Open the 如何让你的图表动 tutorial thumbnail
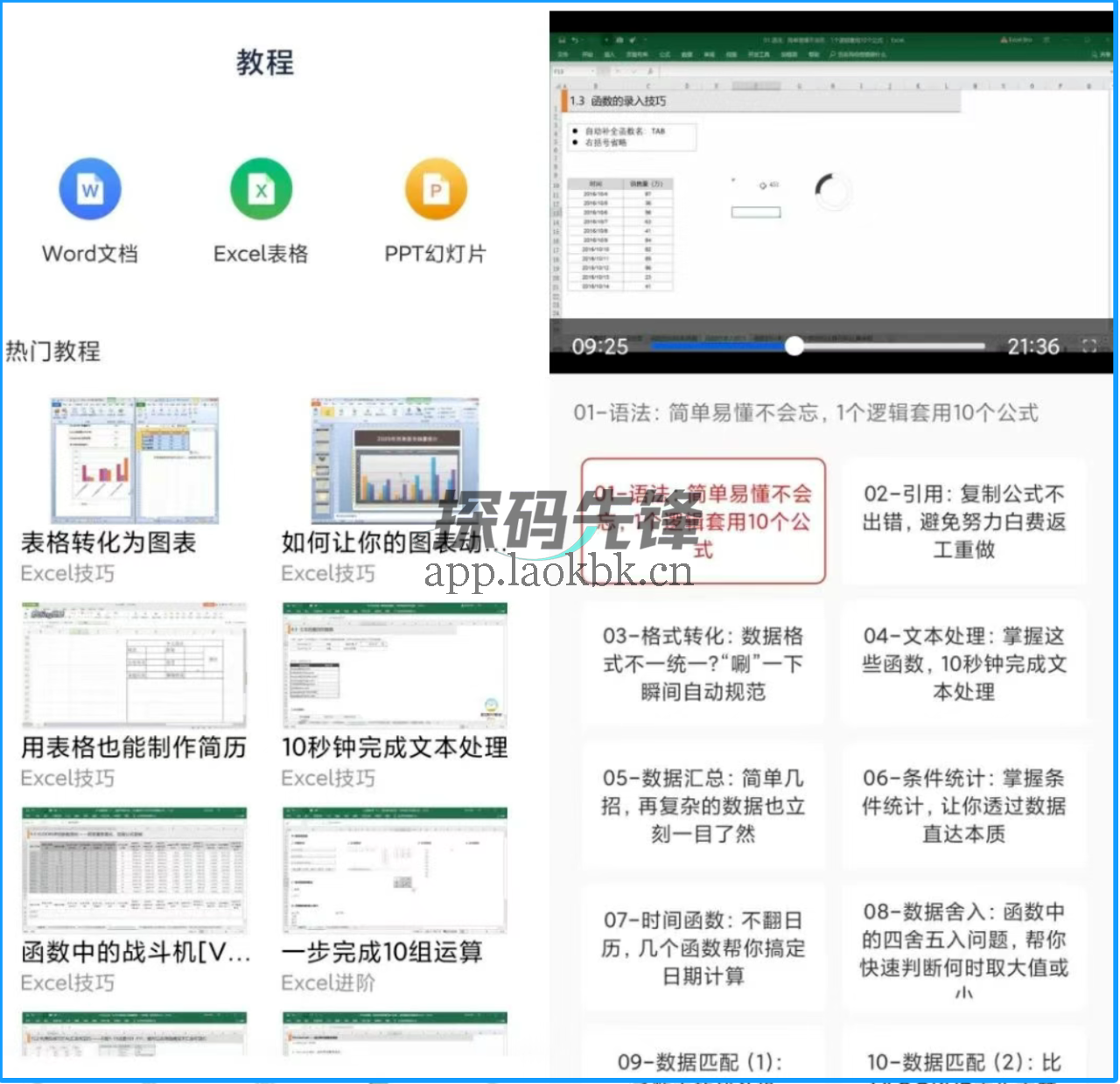 click(395, 460)
